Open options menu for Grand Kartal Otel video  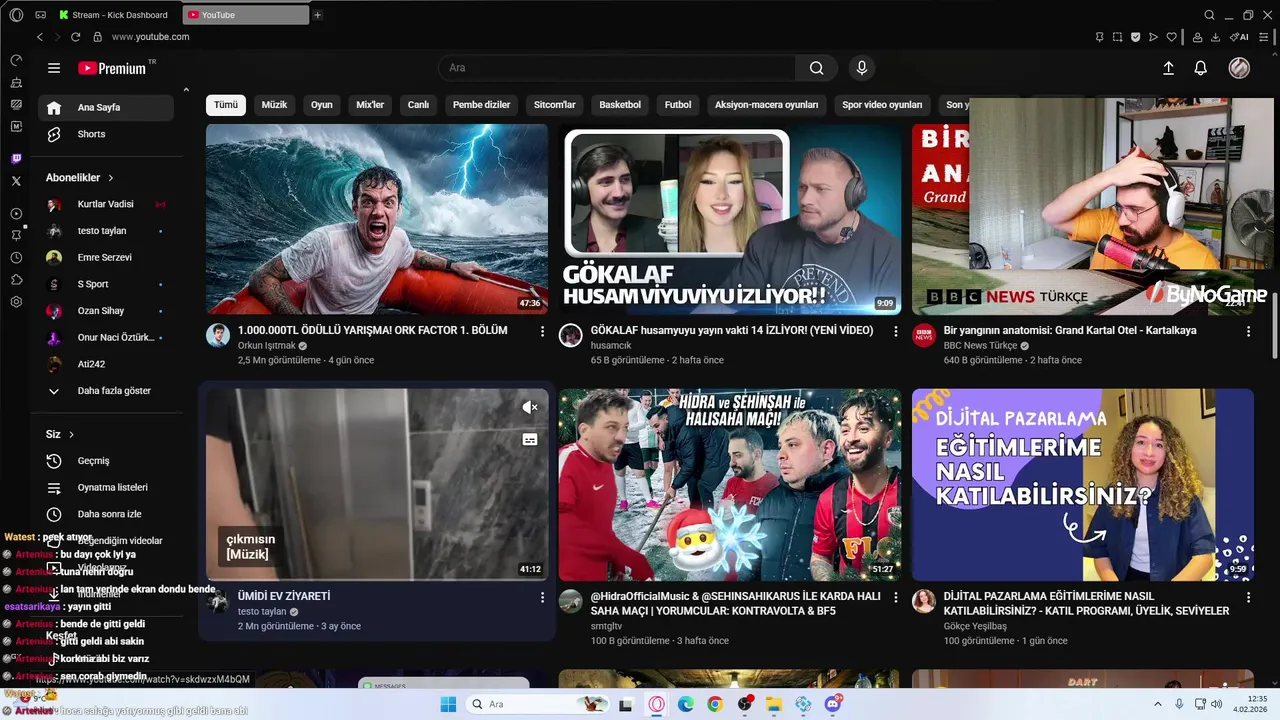1248,331
